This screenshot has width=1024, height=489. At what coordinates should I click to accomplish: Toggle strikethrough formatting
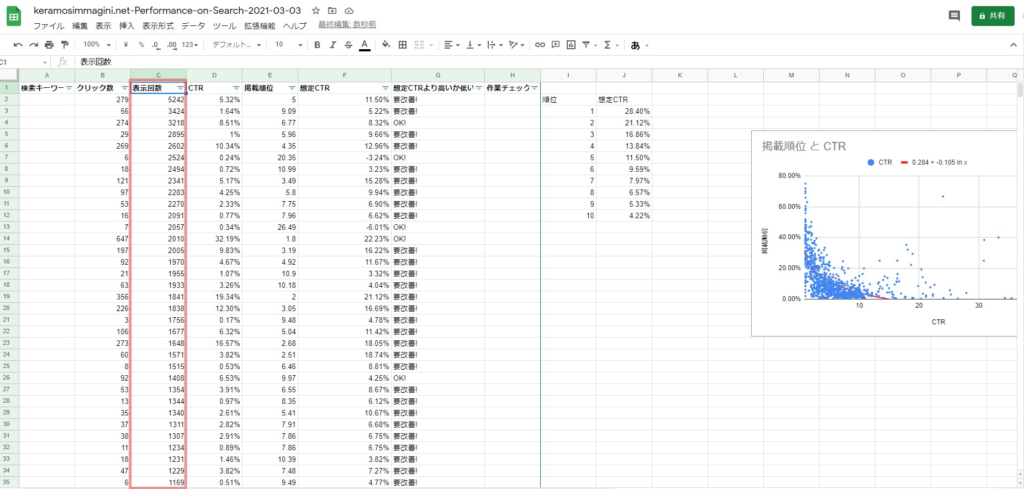point(347,45)
